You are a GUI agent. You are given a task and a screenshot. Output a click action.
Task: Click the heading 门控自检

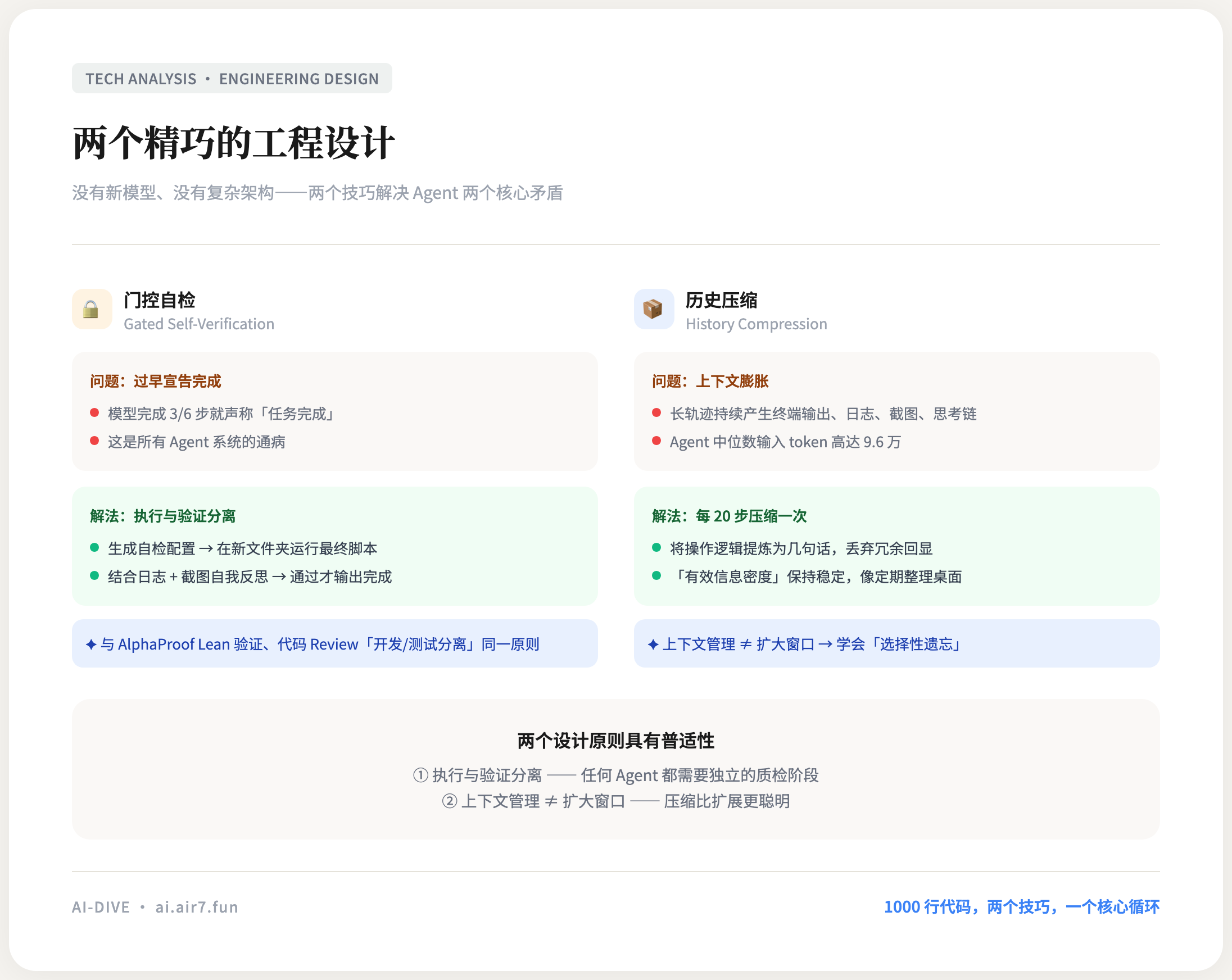(160, 300)
